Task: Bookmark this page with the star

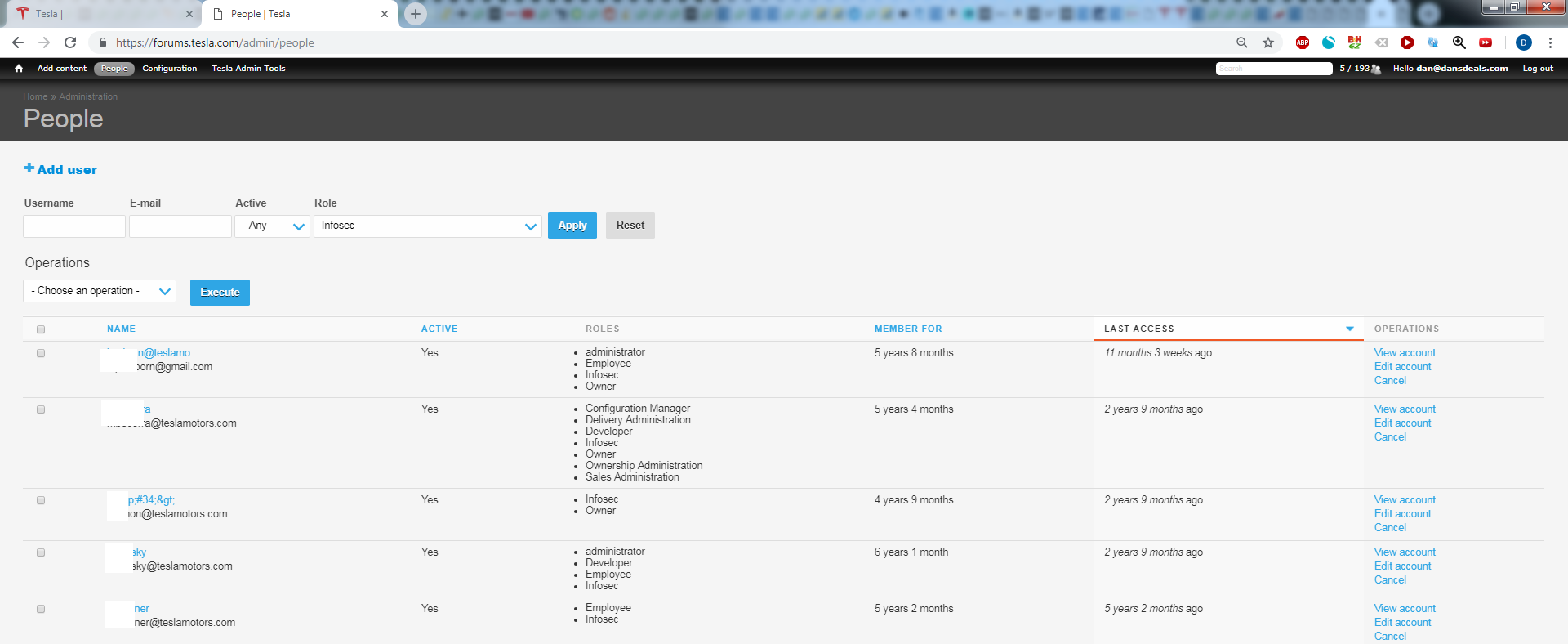Action: tap(1268, 42)
